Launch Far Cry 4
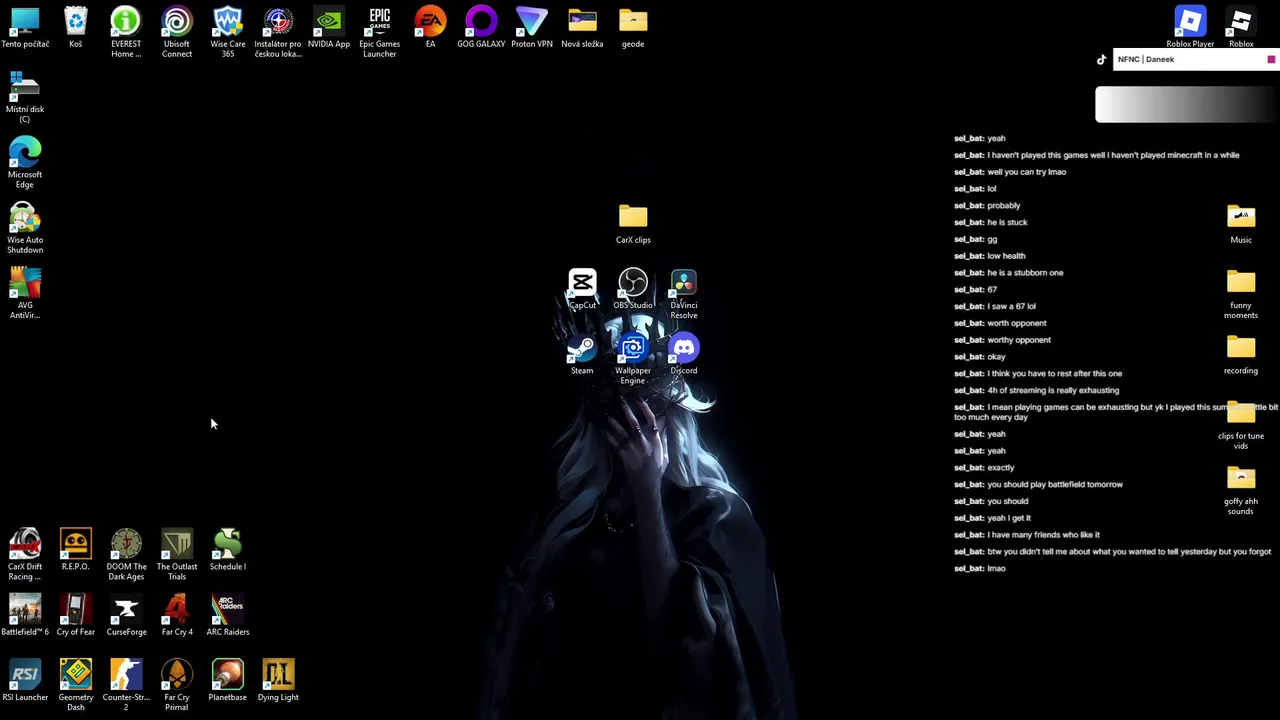1280x720 pixels. pyautogui.click(x=177, y=616)
